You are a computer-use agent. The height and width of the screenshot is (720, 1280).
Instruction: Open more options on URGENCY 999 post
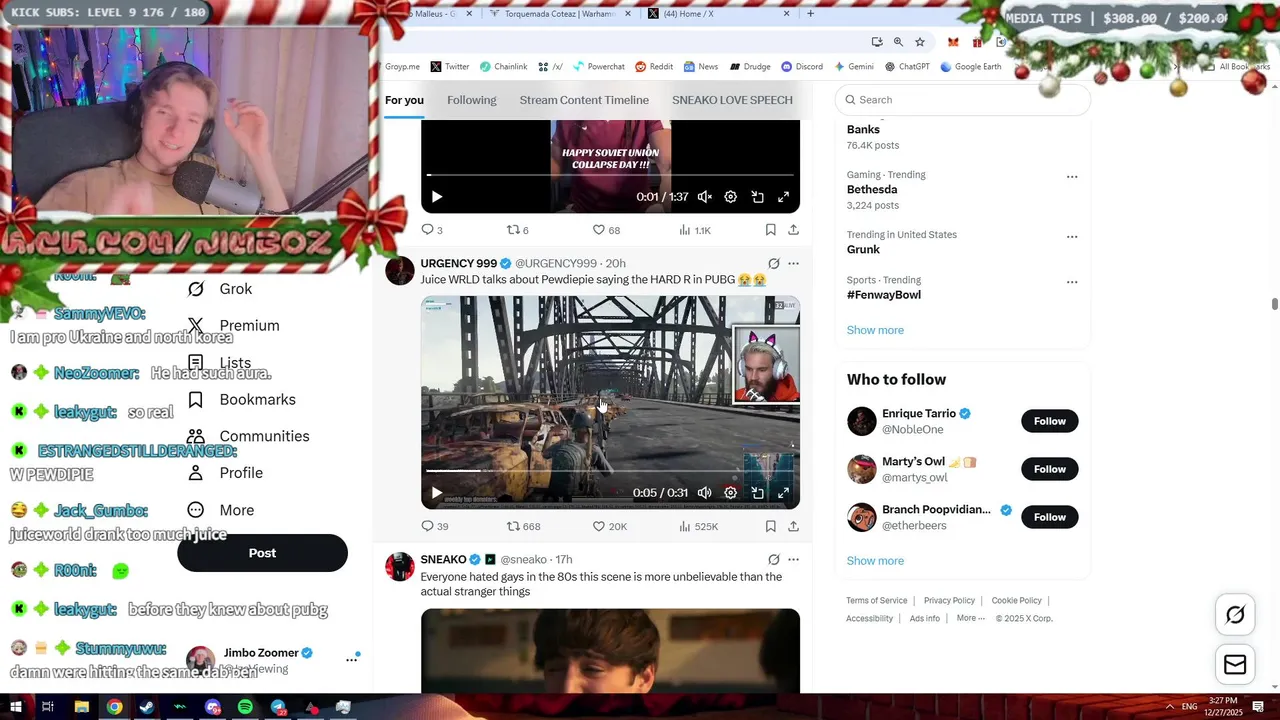(x=793, y=264)
